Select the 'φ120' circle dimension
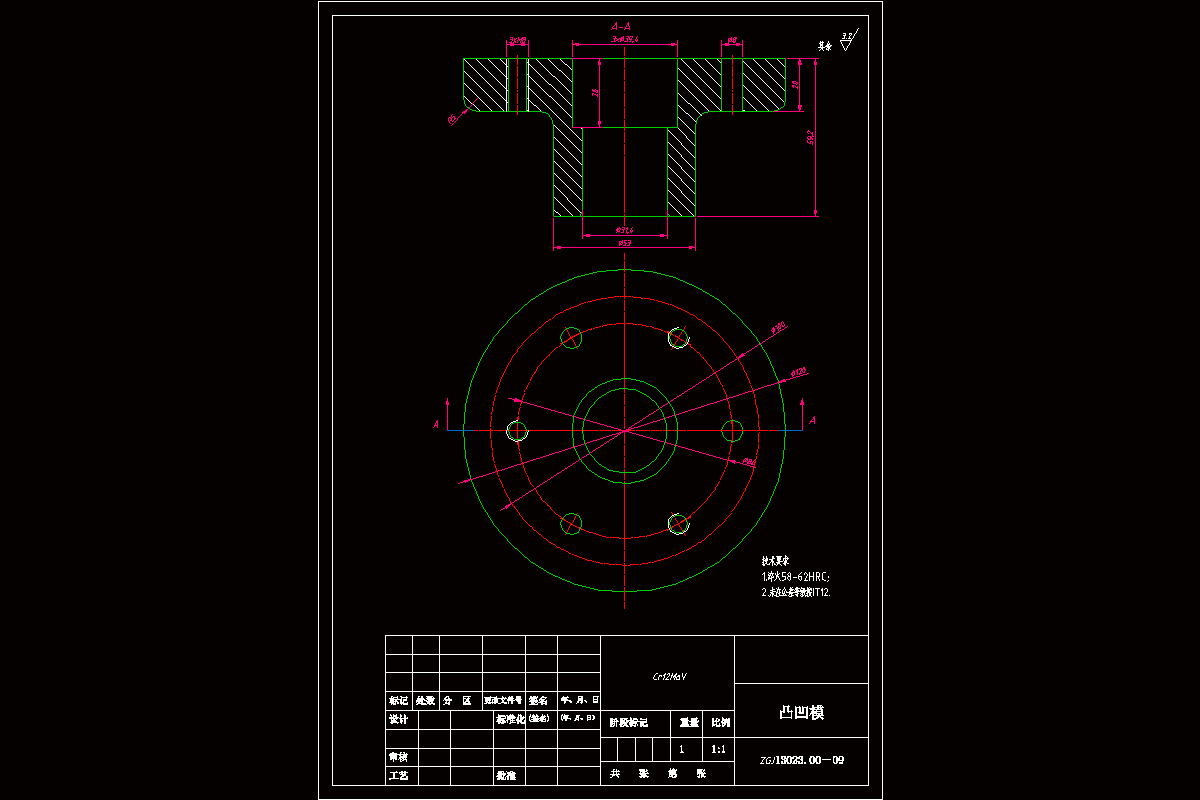Image resolution: width=1200 pixels, height=800 pixels. (798, 372)
